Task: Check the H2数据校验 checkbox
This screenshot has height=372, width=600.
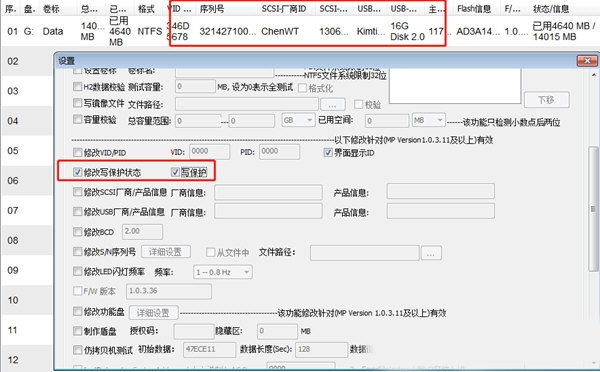Action: coord(78,87)
